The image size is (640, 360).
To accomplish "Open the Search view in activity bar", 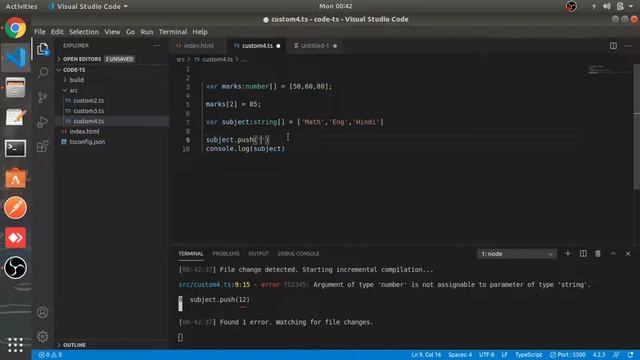I will (x=42, y=73).
